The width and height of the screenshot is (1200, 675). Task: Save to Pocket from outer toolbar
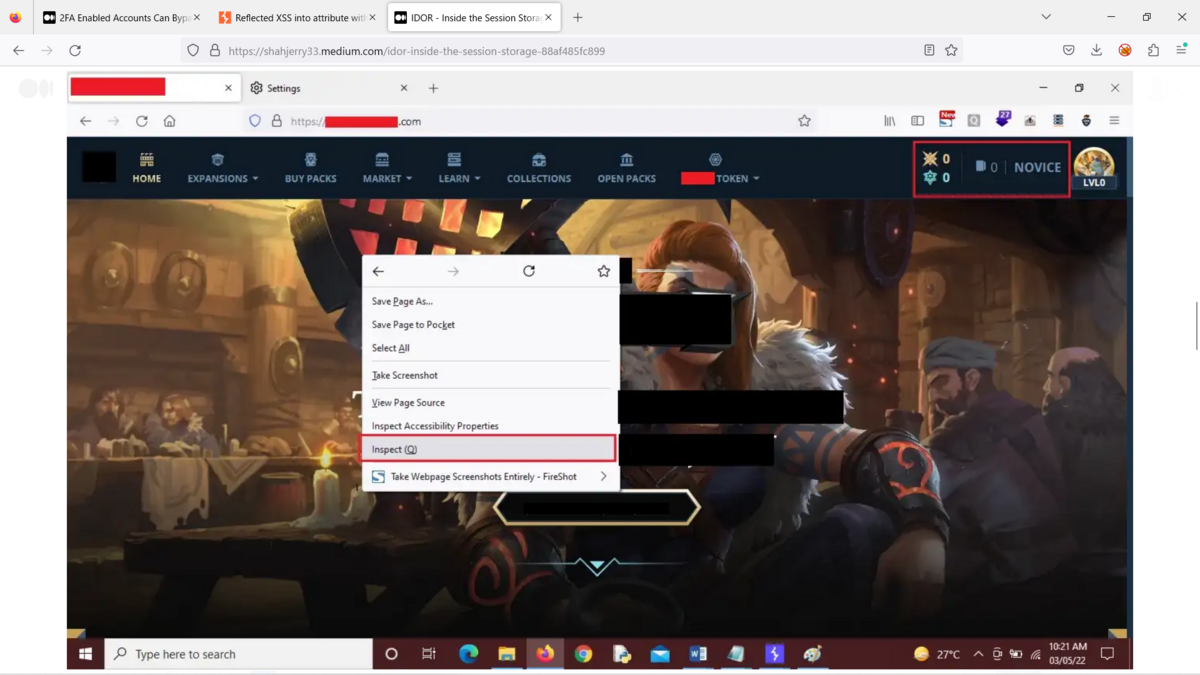(1069, 50)
